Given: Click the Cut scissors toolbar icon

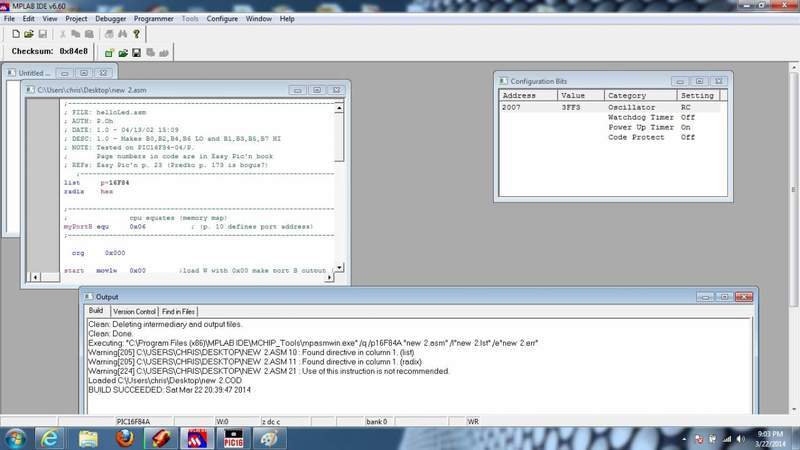Looking at the screenshot, I should point(62,34).
